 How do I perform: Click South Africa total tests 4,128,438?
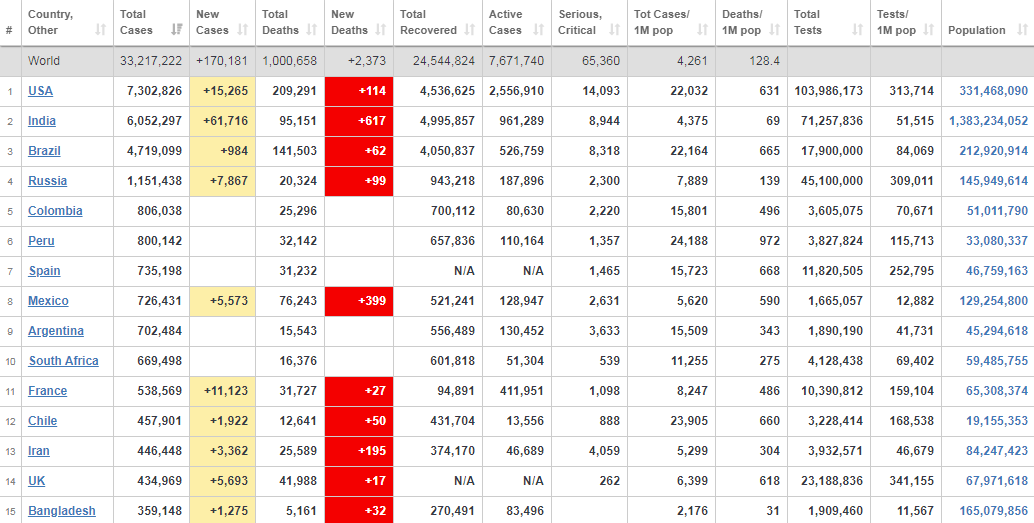pos(835,361)
